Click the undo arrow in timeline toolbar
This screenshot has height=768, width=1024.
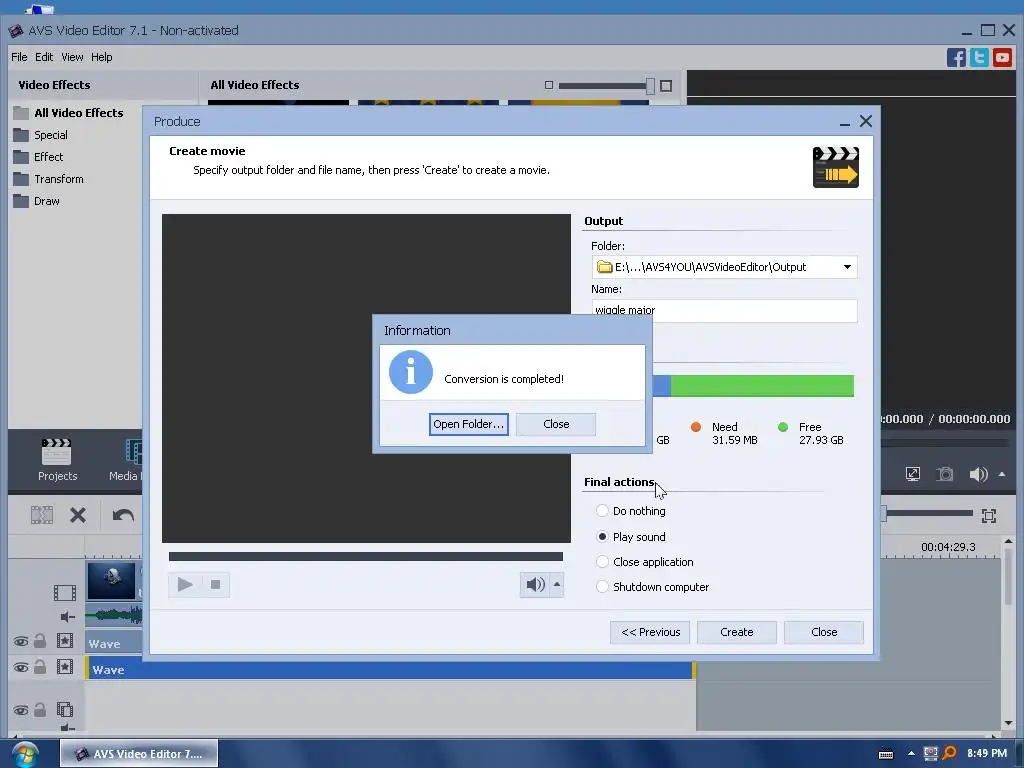point(123,515)
